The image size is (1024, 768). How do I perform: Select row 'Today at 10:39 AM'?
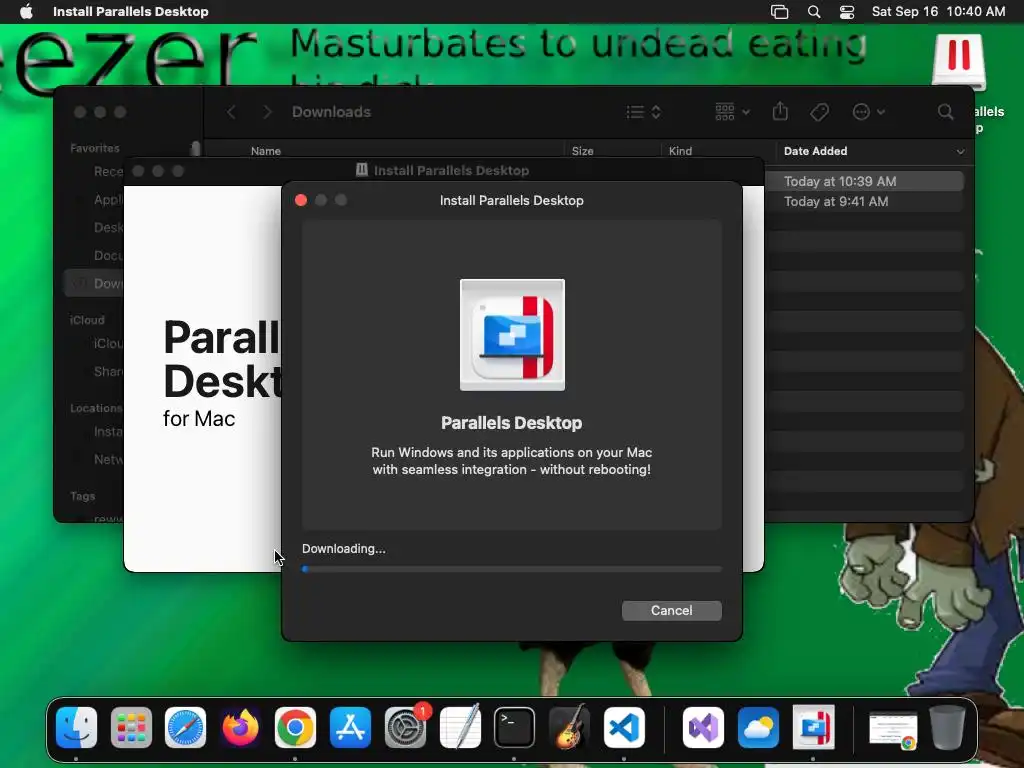(864, 182)
